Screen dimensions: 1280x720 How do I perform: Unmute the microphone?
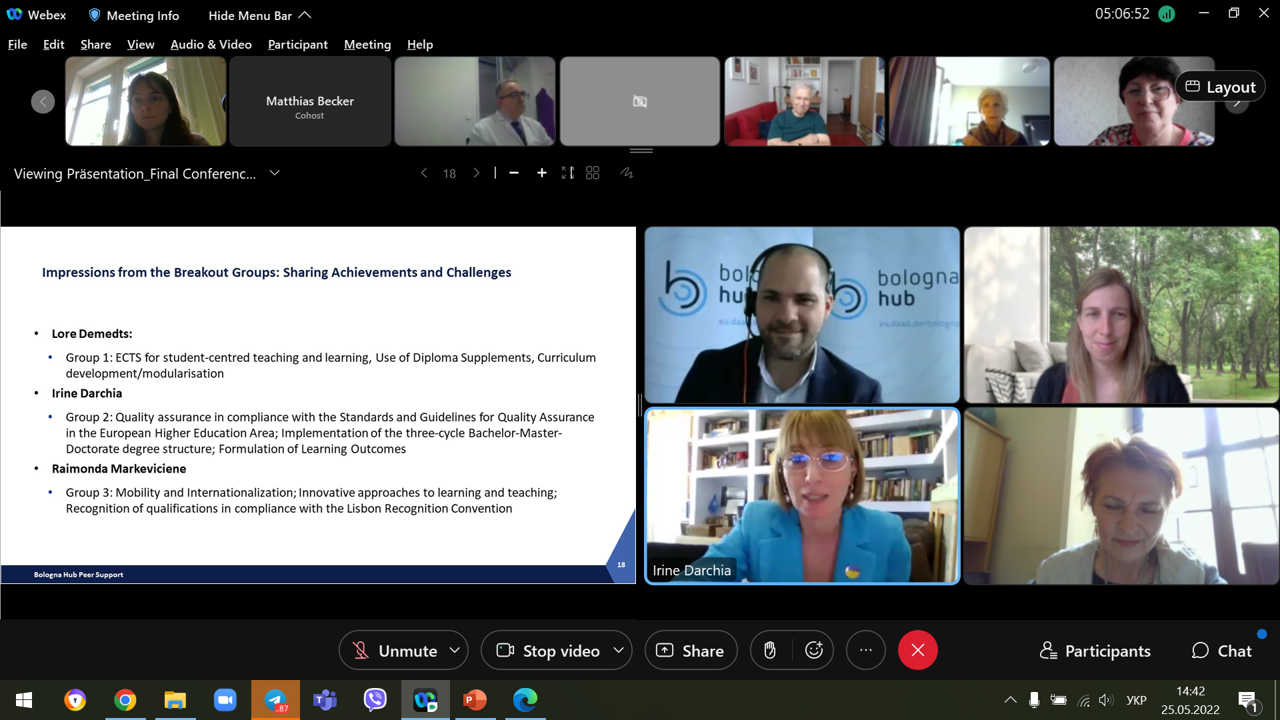(394, 651)
